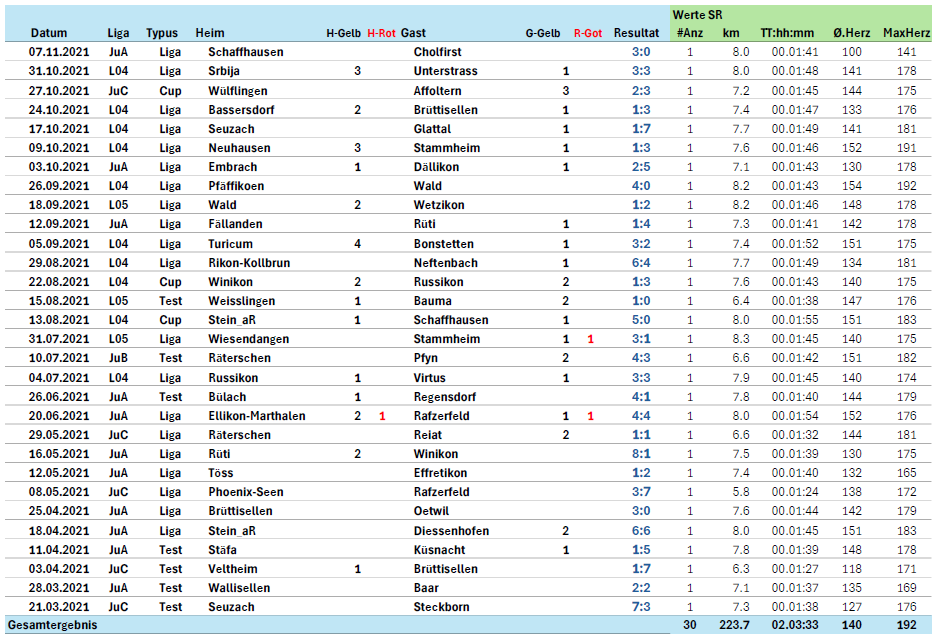Select the home team cell Turicum

click(x=230, y=244)
